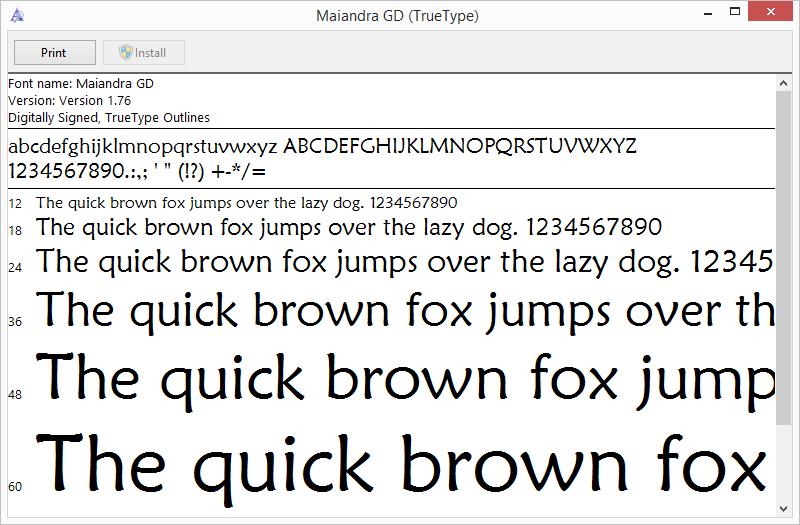Maximize the font viewer window

click(735, 12)
